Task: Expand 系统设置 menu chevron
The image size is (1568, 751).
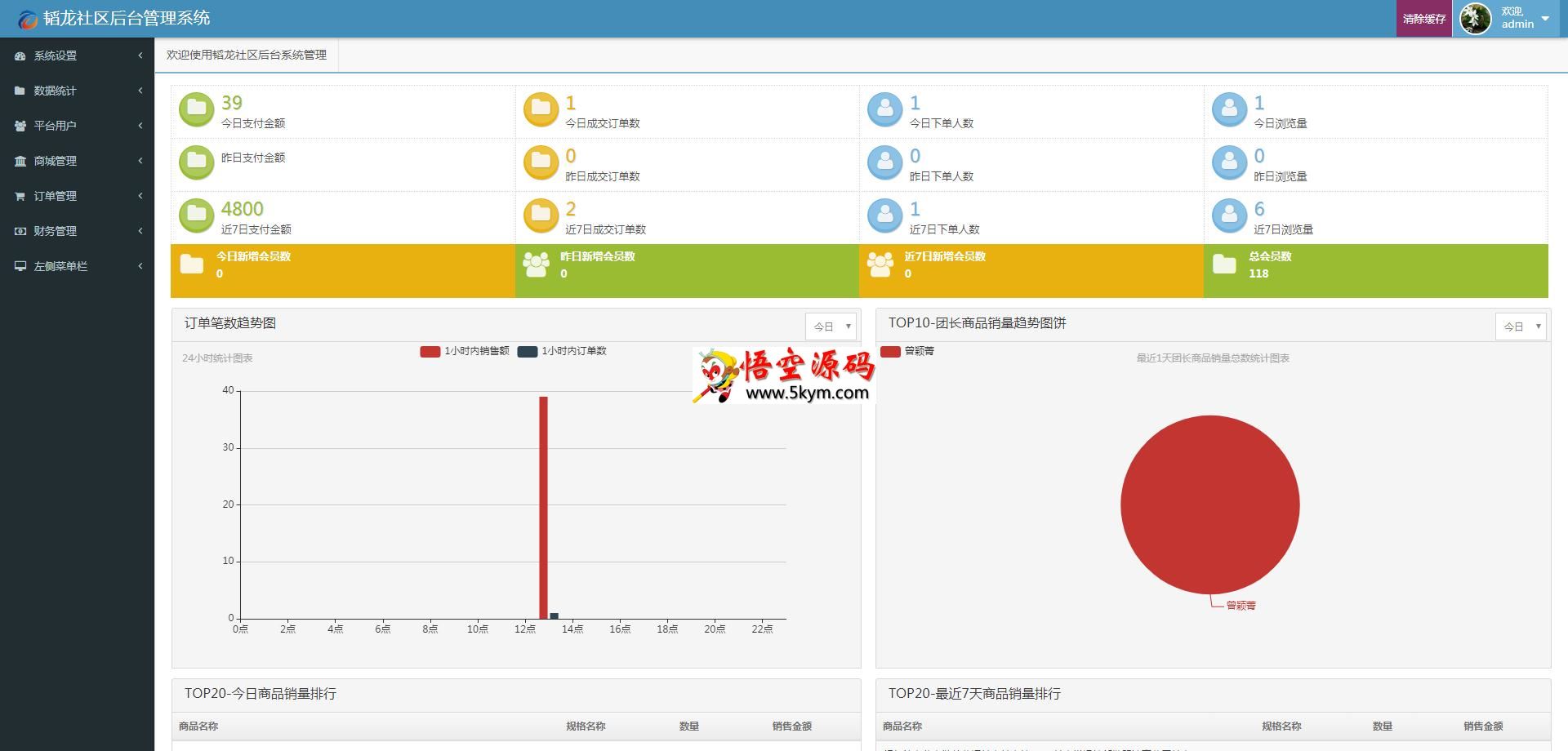Action: click(x=140, y=56)
